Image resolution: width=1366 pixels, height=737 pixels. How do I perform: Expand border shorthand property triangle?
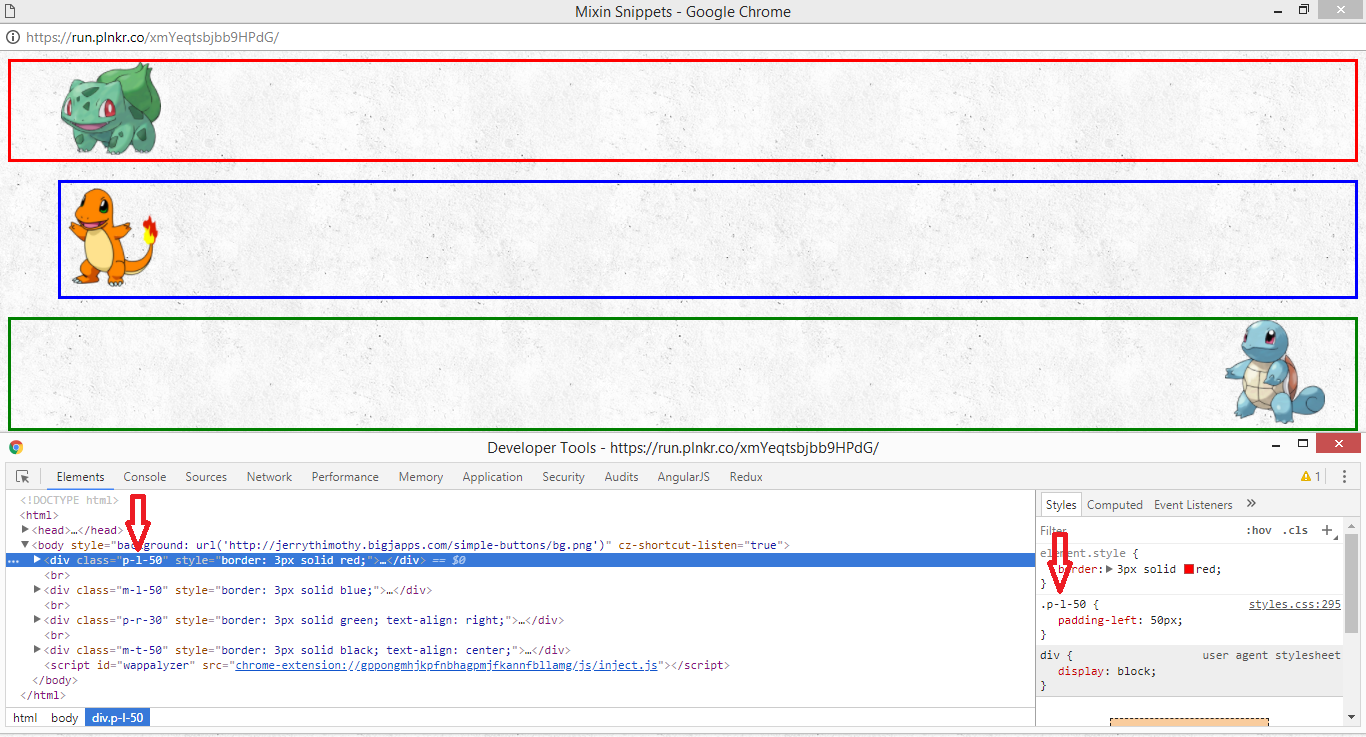[1109, 569]
